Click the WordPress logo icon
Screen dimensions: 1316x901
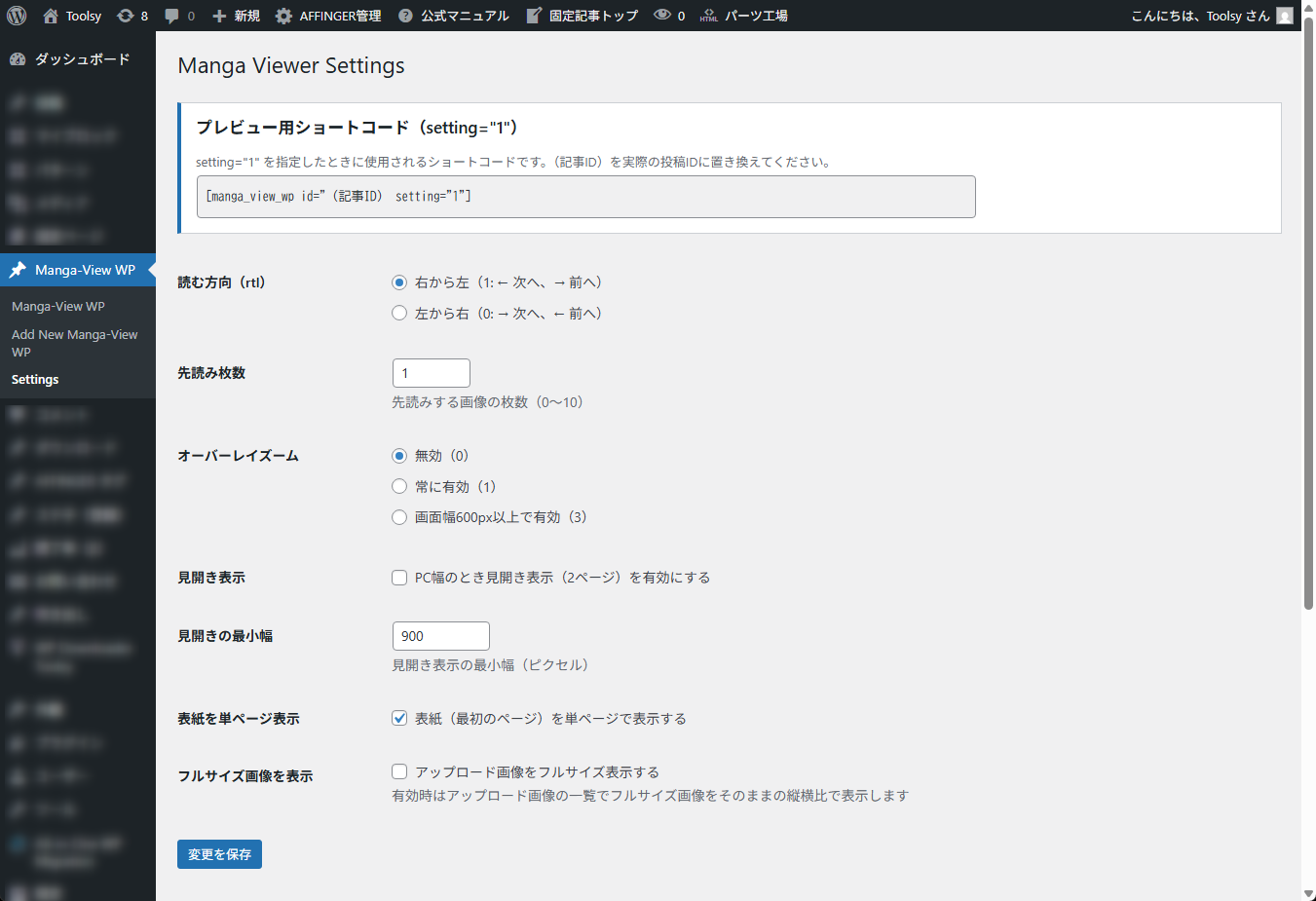tap(17, 16)
